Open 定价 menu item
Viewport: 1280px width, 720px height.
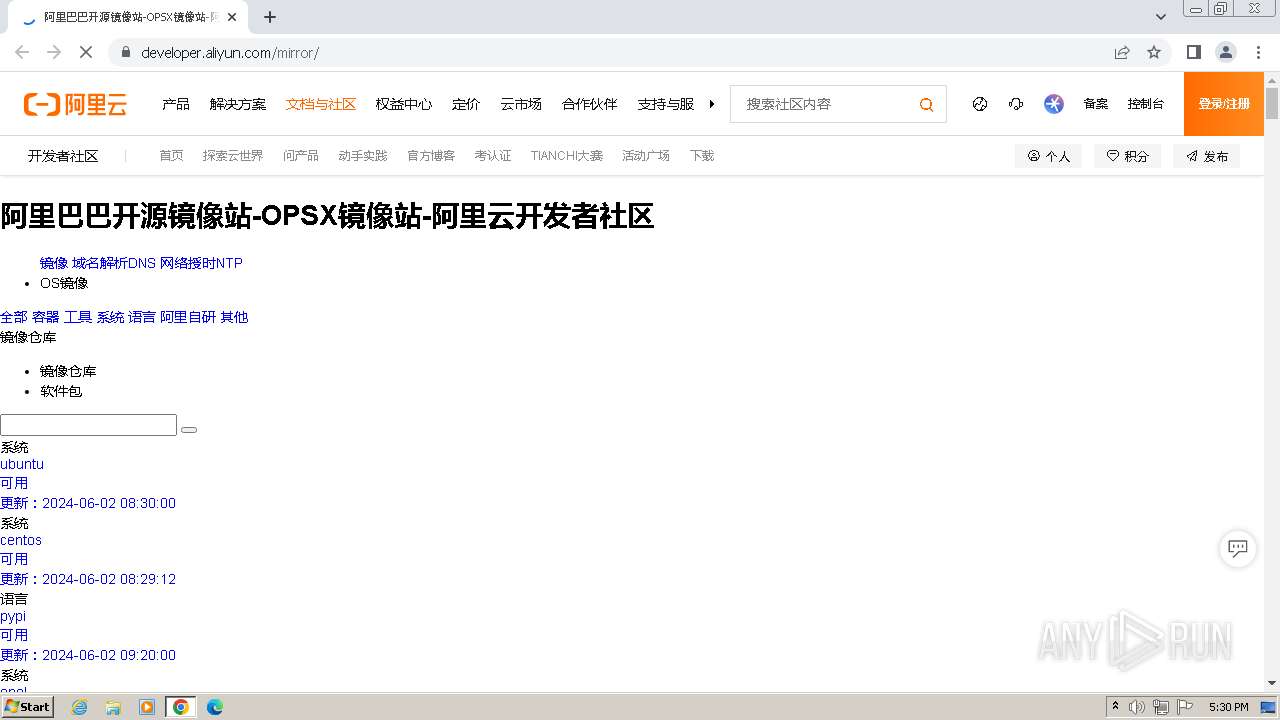pyautogui.click(x=466, y=104)
